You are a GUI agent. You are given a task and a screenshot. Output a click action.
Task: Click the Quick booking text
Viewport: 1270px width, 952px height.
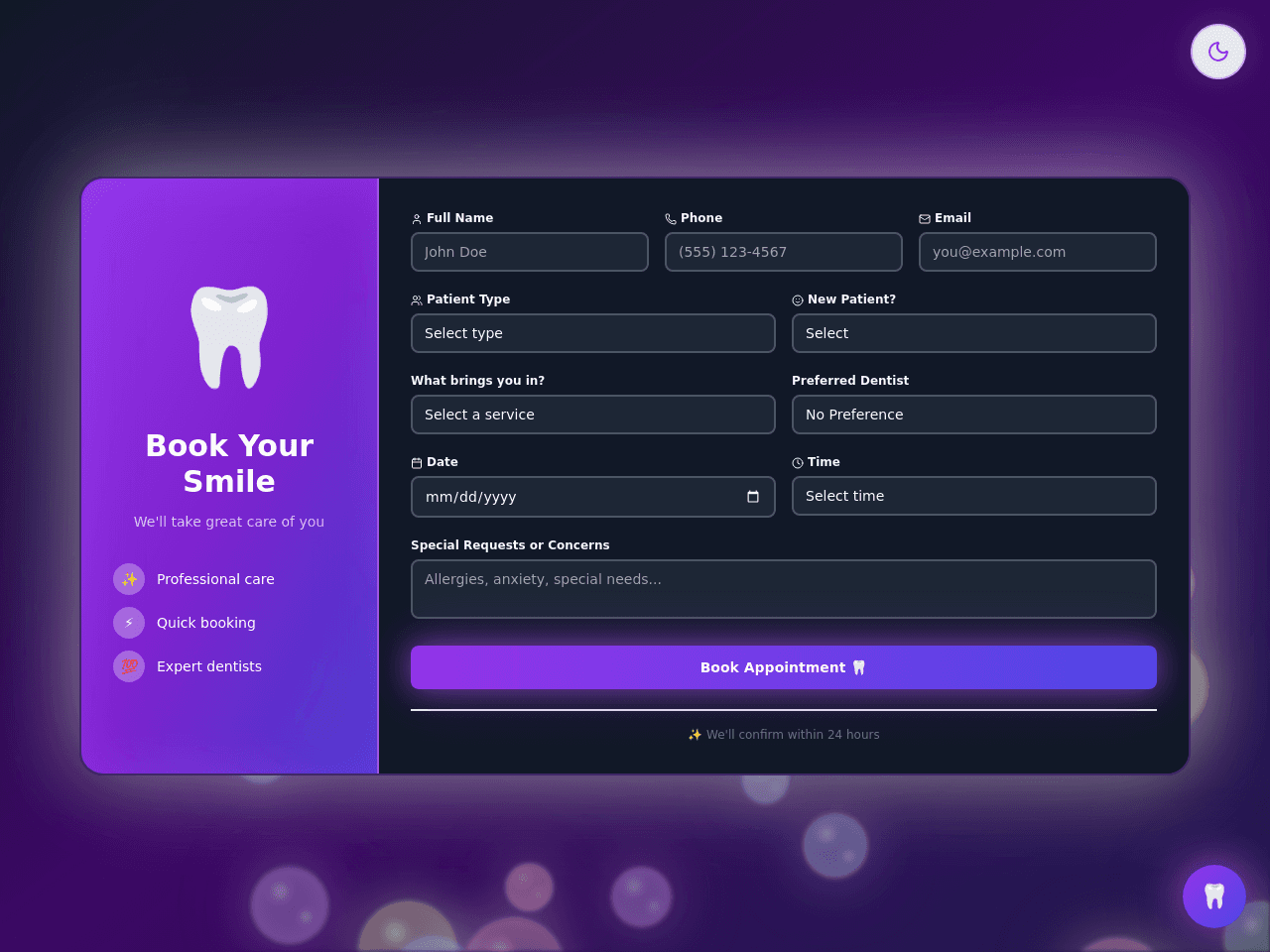(206, 623)
